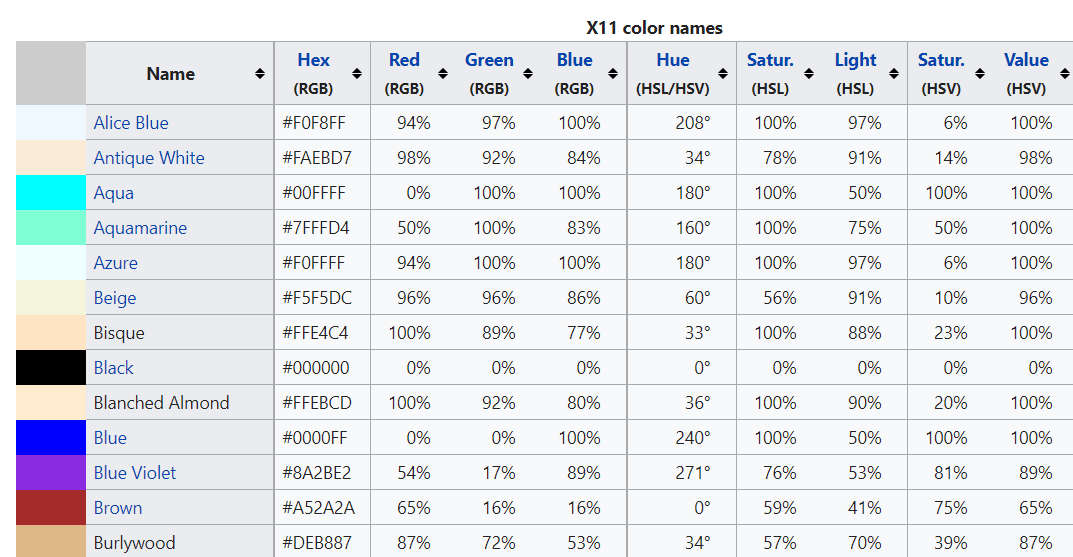Select the Burlywood name cell
The height and width of the screenshot is (557, 1073).
click(x=180, y=541)
